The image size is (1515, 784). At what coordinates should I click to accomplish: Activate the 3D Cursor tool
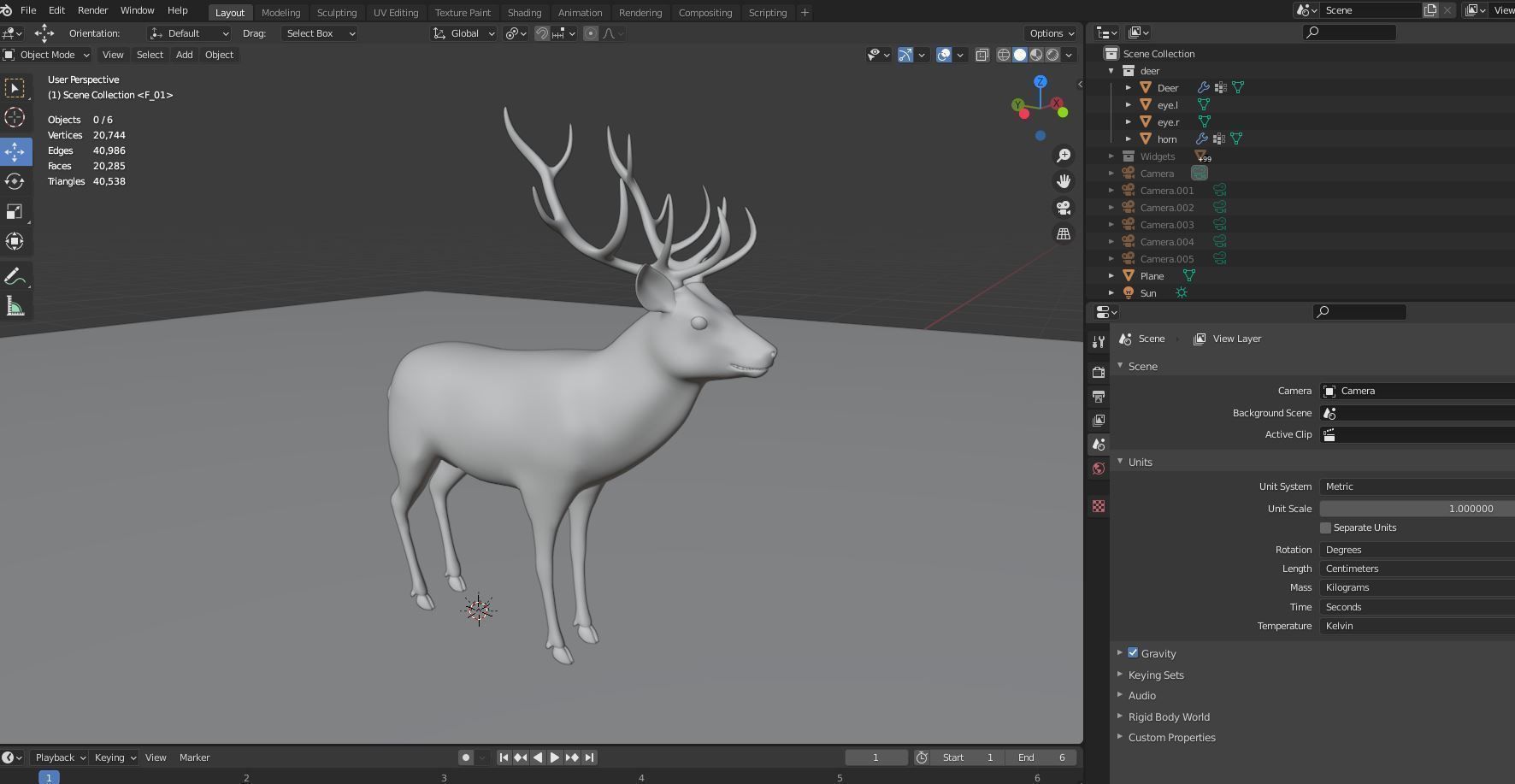tap(15, 117)
